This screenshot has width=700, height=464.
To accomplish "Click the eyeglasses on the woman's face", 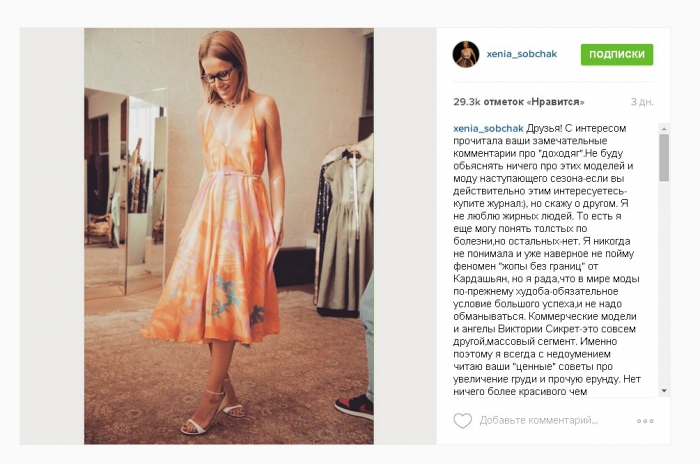I will pos(217,75).
